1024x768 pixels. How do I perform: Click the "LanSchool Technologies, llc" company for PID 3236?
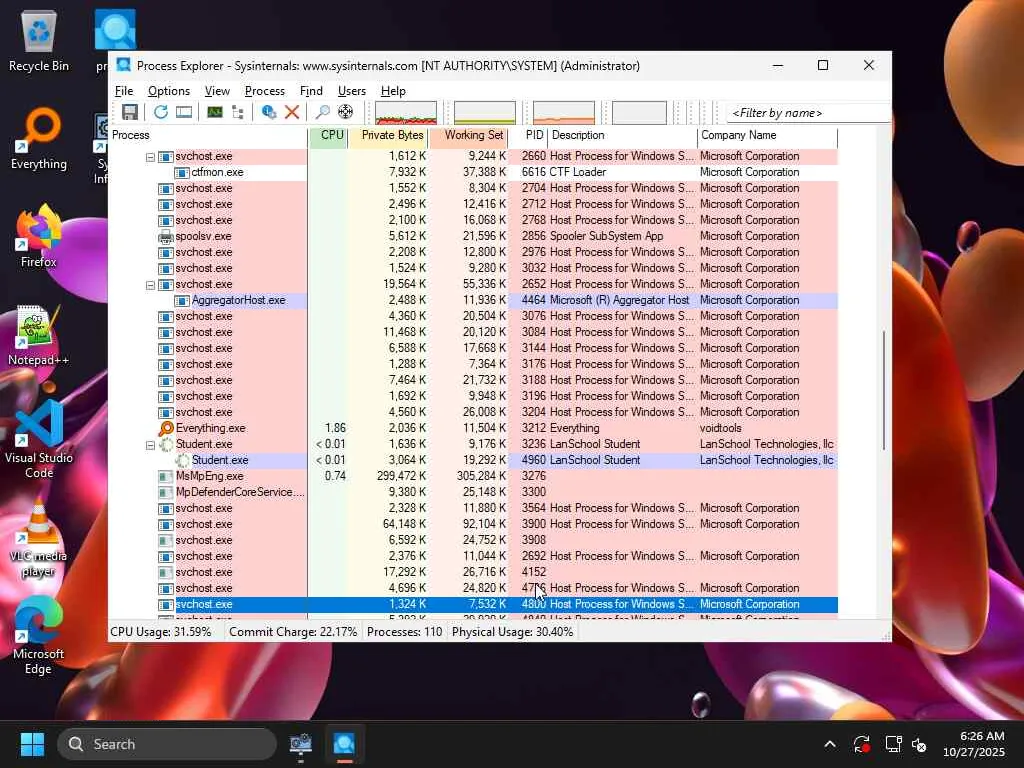coord(767,444)
